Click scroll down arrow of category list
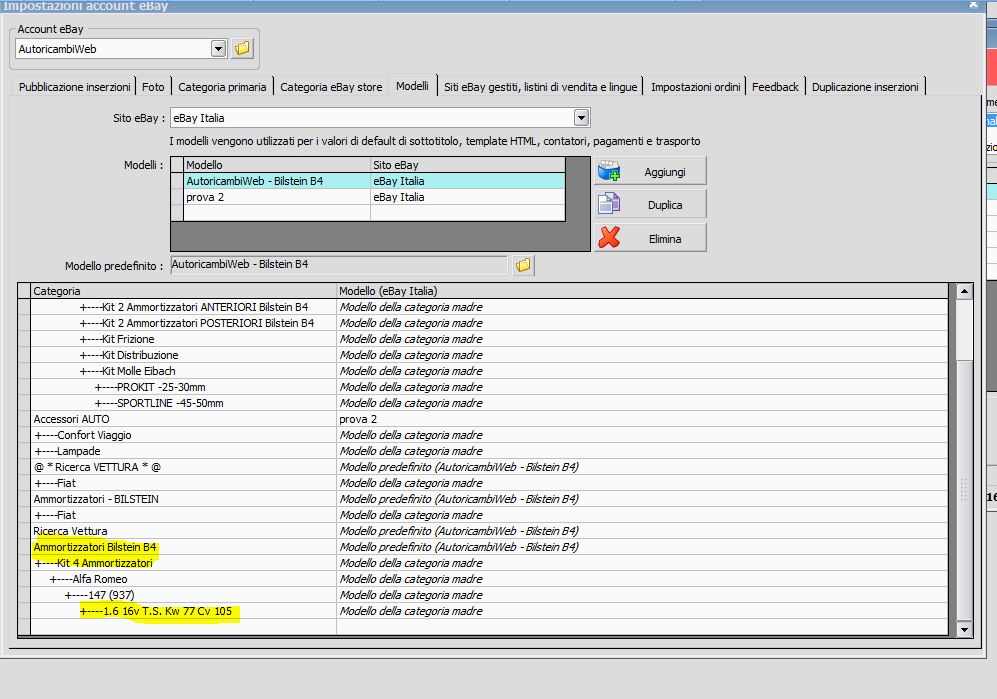 click(x=964, y=629)
